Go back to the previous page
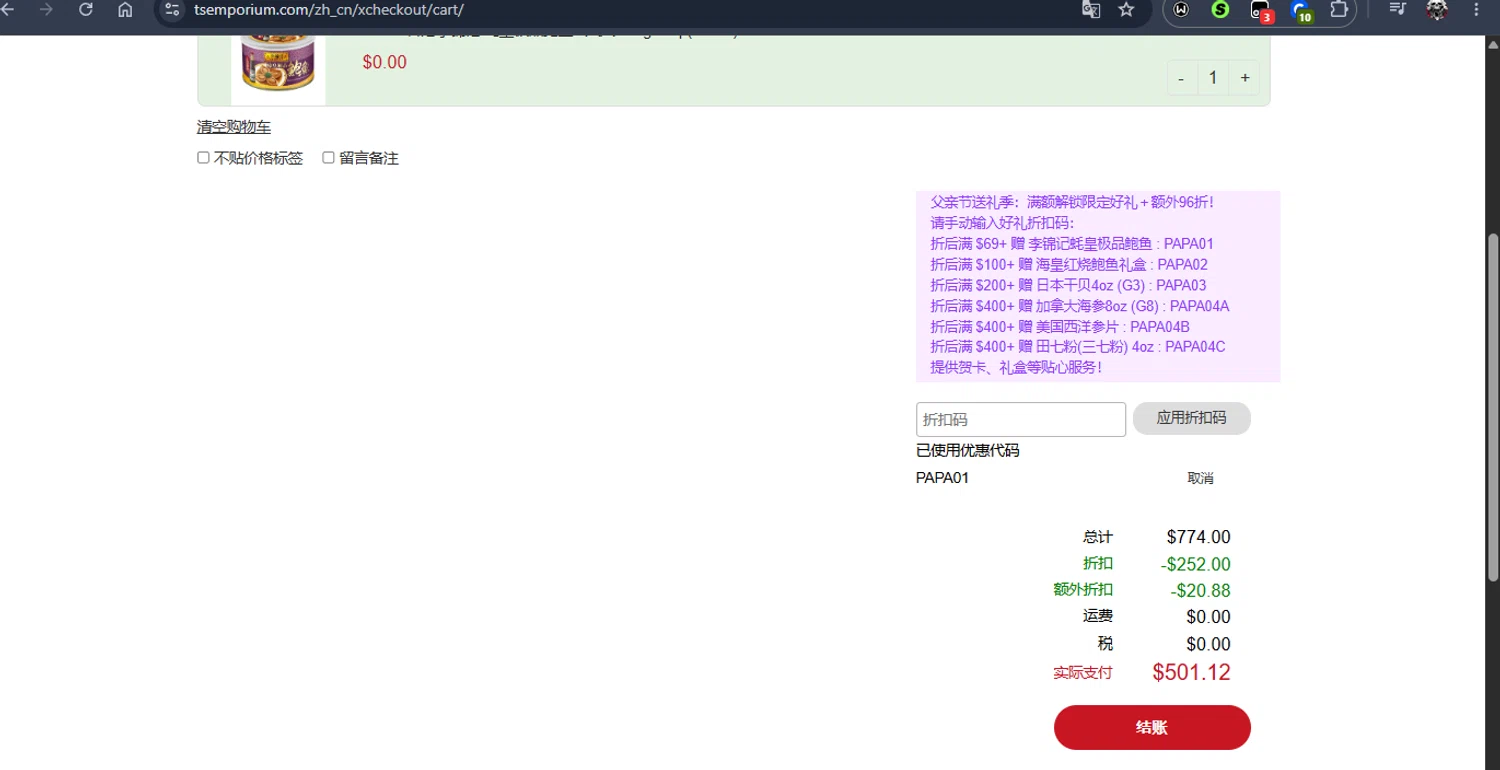 point(8,9)
